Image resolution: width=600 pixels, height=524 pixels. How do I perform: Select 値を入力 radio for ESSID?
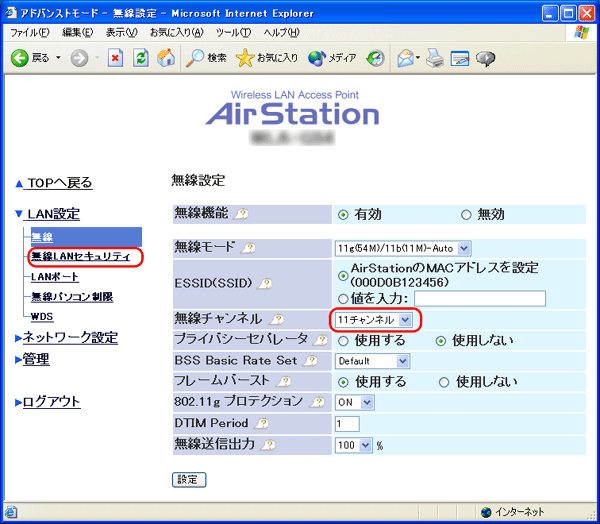click(x=343, y=299)
